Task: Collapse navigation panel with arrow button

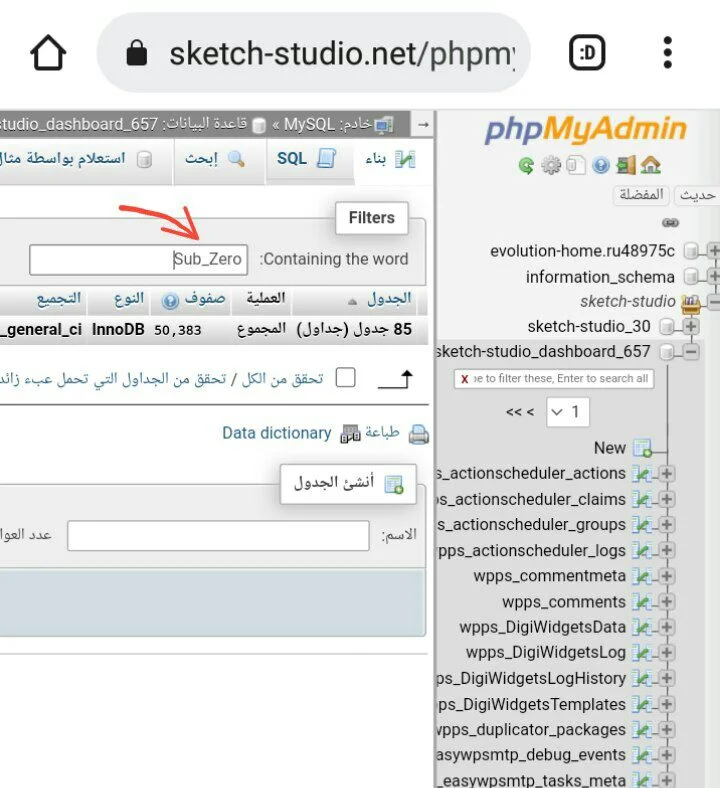Action: tap(423, 124)
